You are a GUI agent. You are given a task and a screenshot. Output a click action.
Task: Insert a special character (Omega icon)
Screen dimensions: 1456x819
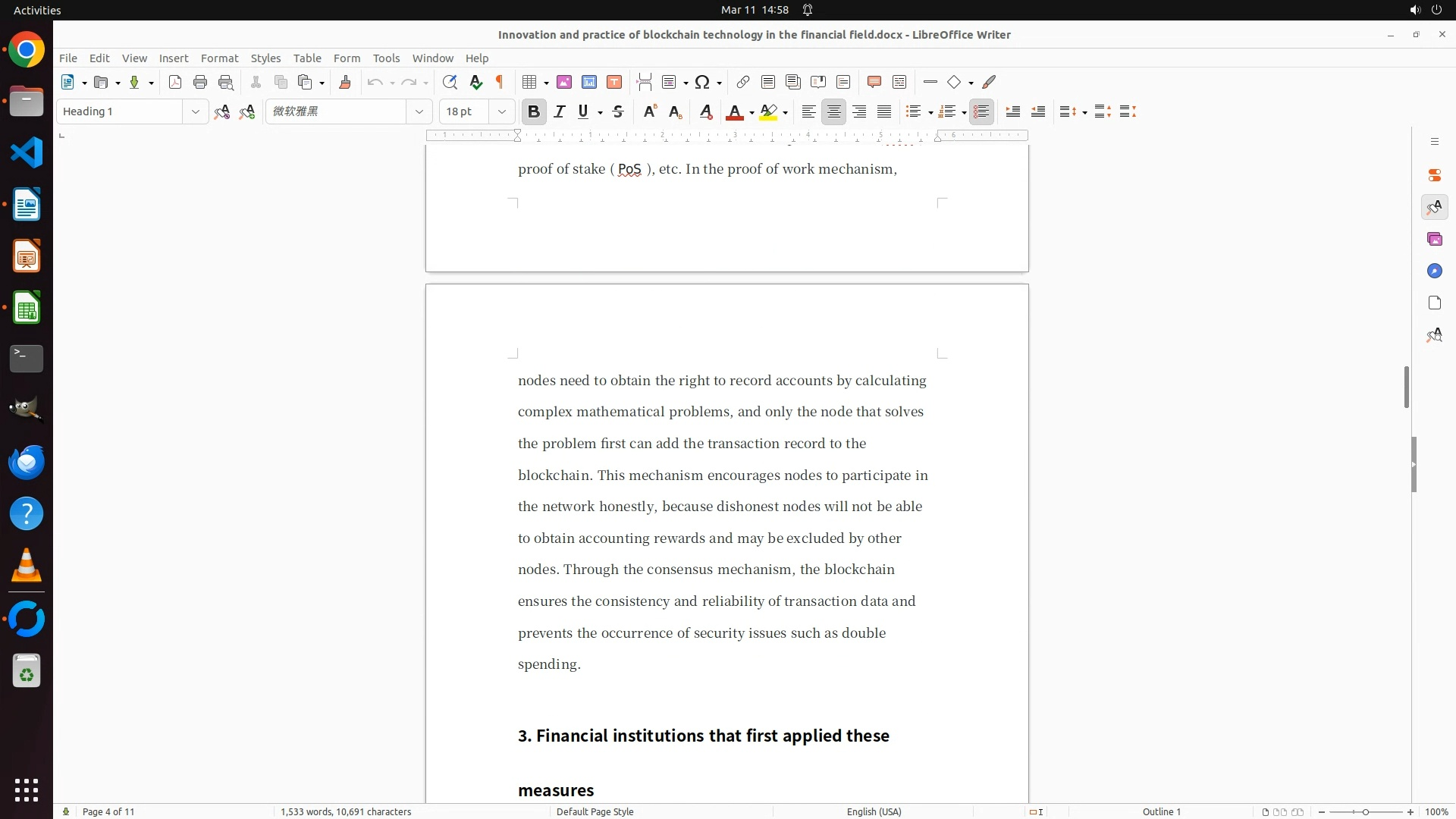coord(702,82)
